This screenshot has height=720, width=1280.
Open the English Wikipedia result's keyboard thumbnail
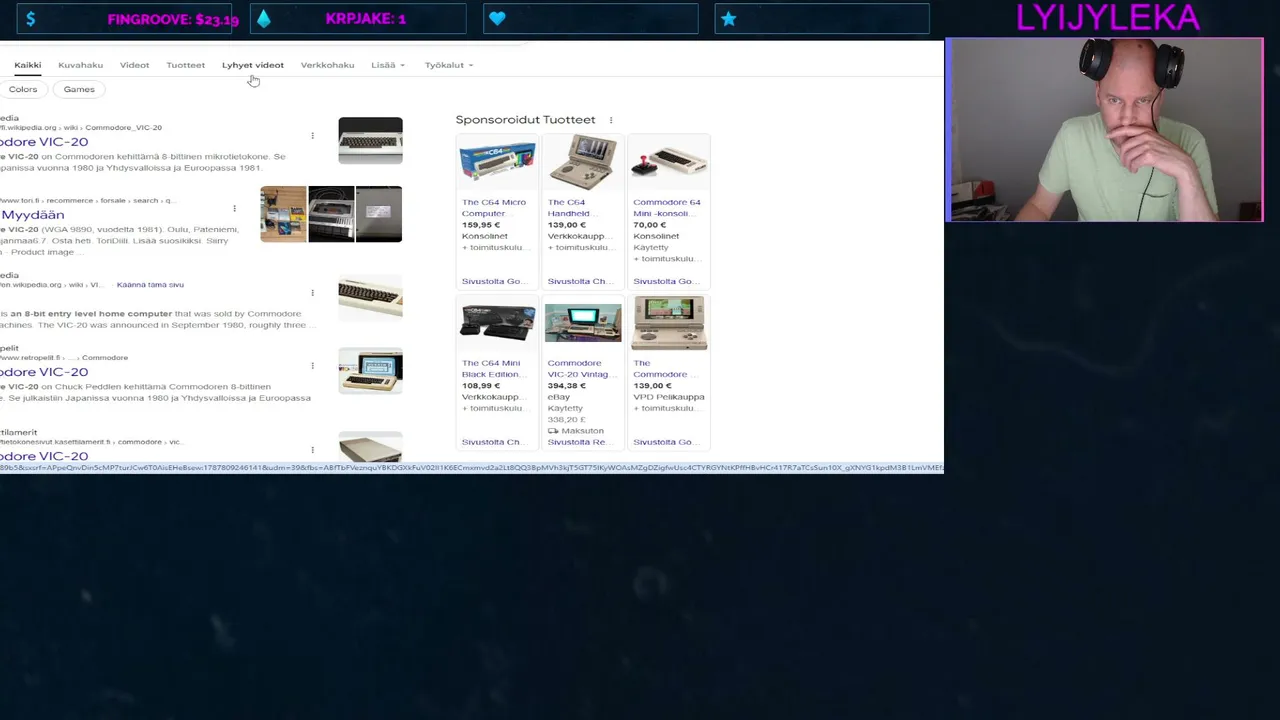click(370, 298)
